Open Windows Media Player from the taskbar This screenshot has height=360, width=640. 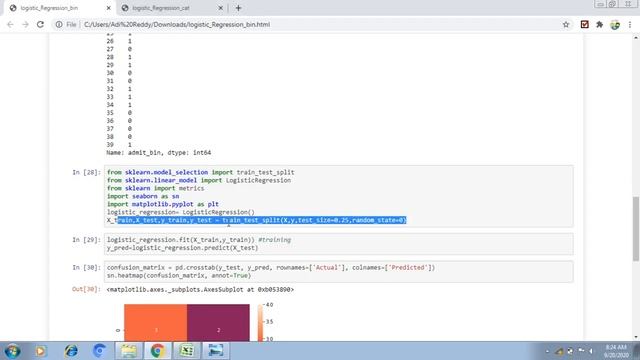click(x=40, y=351)
